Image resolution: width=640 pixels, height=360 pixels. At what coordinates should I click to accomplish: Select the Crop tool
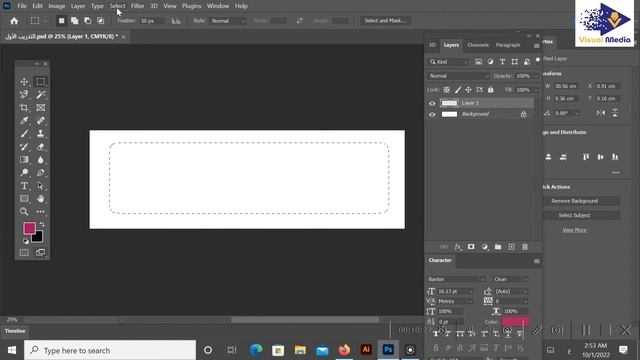(24, 108)
